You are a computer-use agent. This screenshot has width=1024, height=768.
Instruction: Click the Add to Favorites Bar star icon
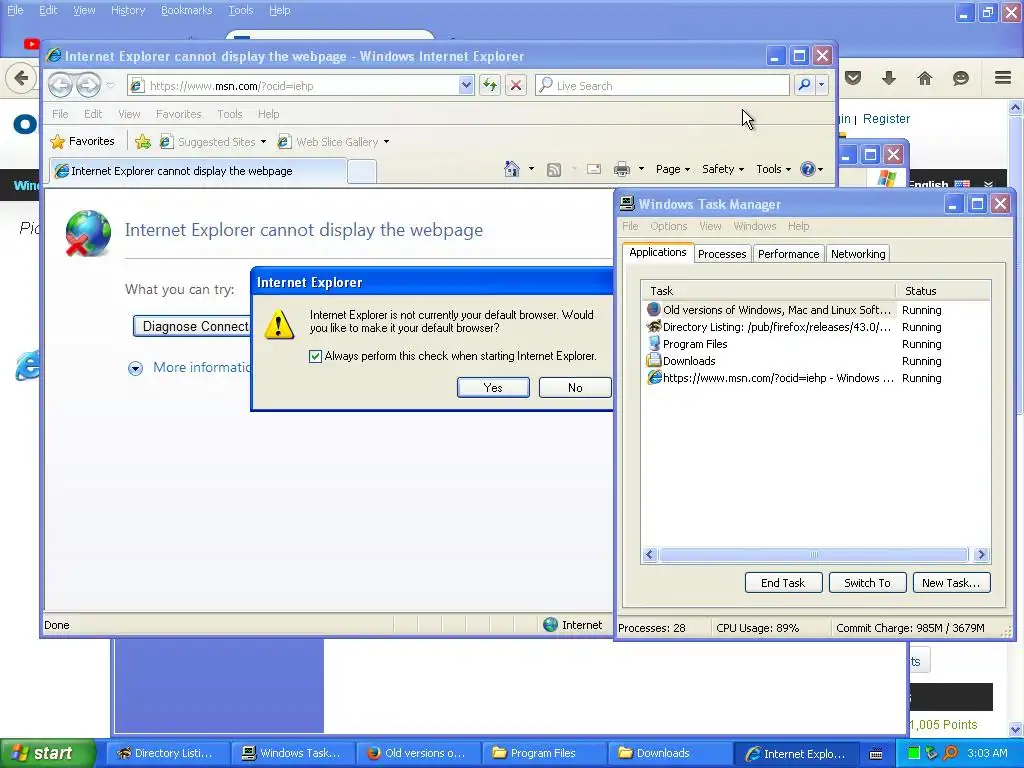point(142,142)
